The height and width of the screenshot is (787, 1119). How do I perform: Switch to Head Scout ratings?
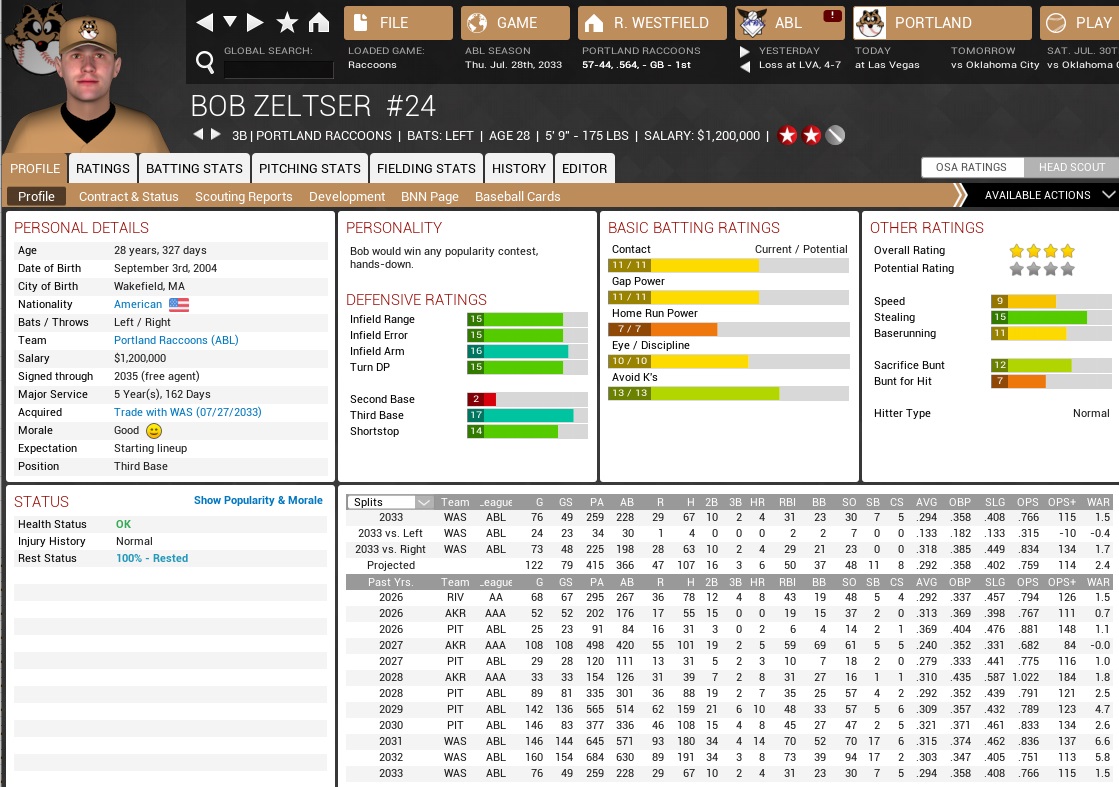[x=1071, y=167]
